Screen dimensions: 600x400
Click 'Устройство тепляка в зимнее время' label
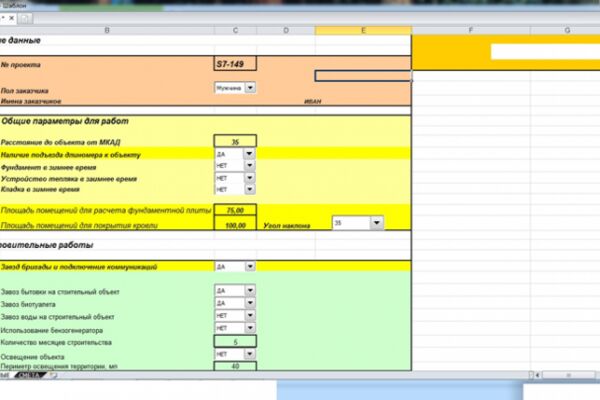(x=69, y=179)
